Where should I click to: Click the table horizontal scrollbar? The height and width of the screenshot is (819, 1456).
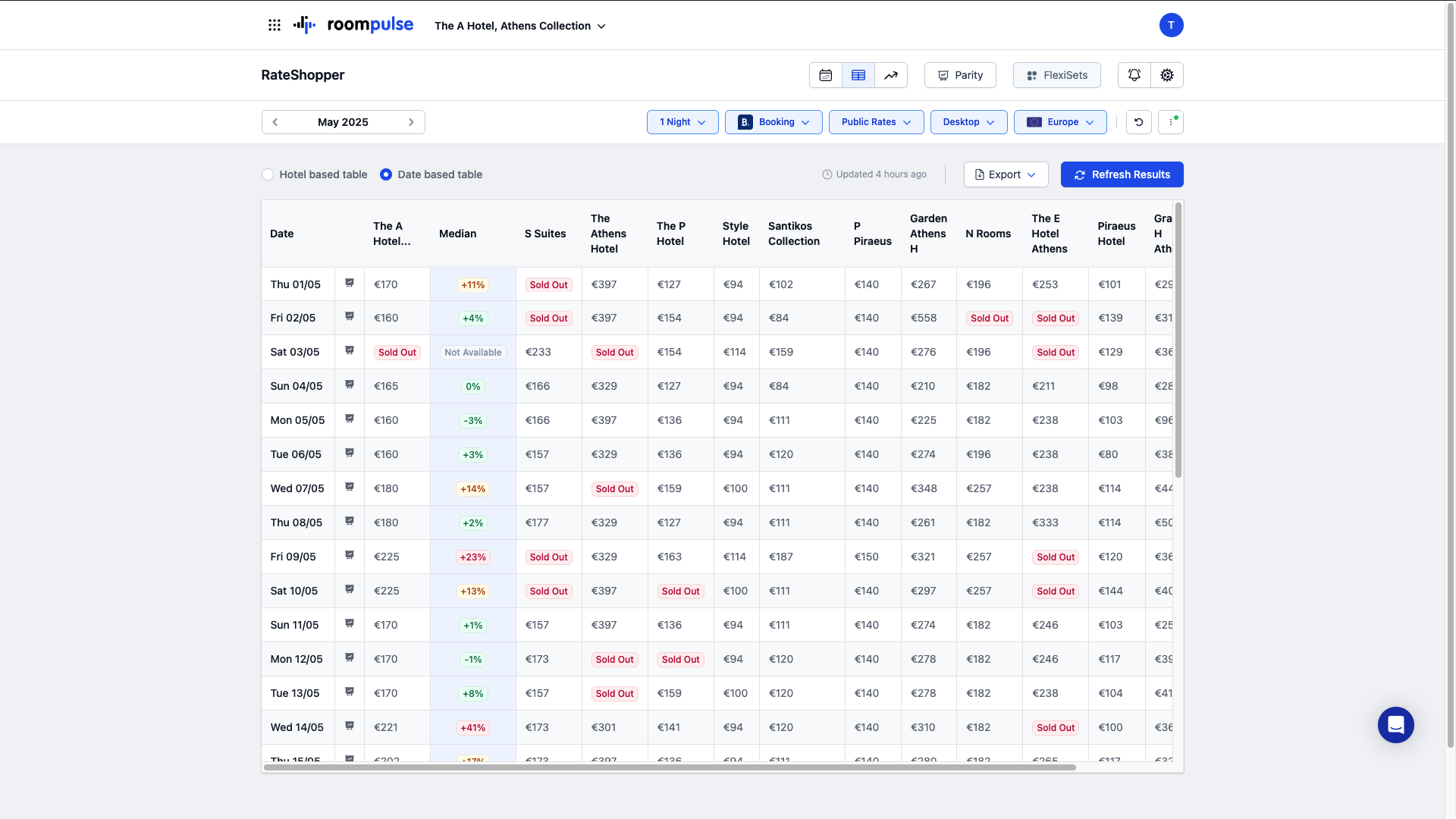point(670,767)
